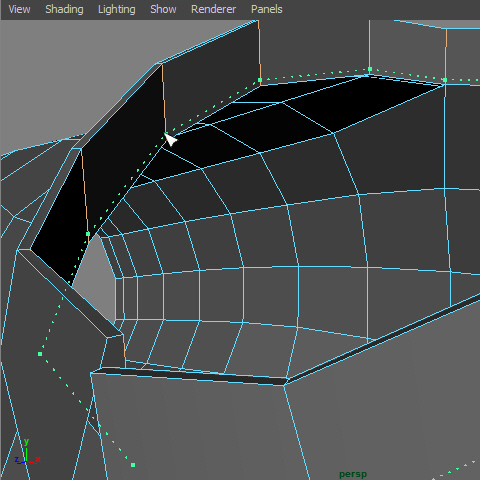Open the Shading menu

coord(64,9)
